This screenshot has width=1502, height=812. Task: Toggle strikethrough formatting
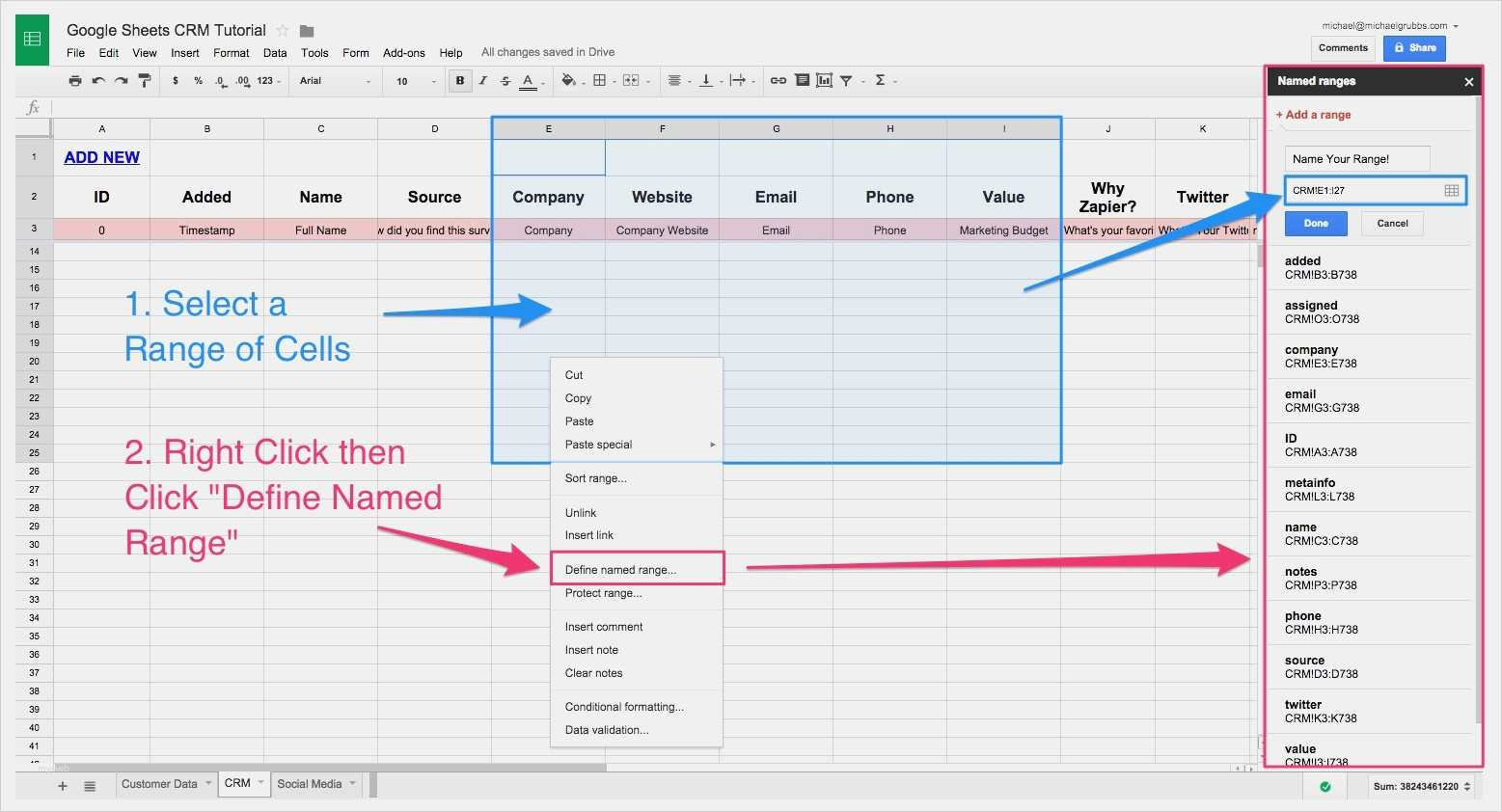(505, 81)
